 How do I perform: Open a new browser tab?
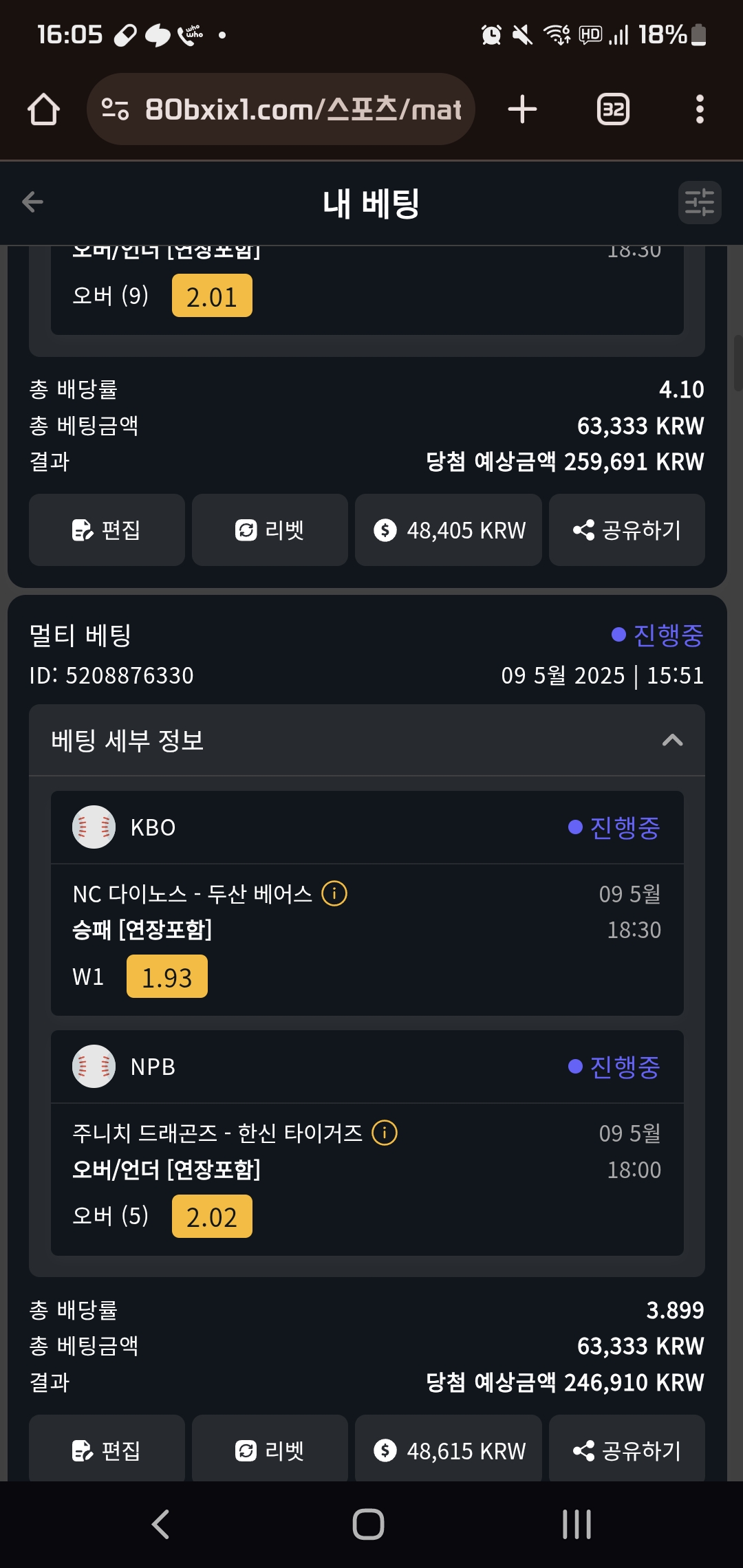[x=522, y=109]
